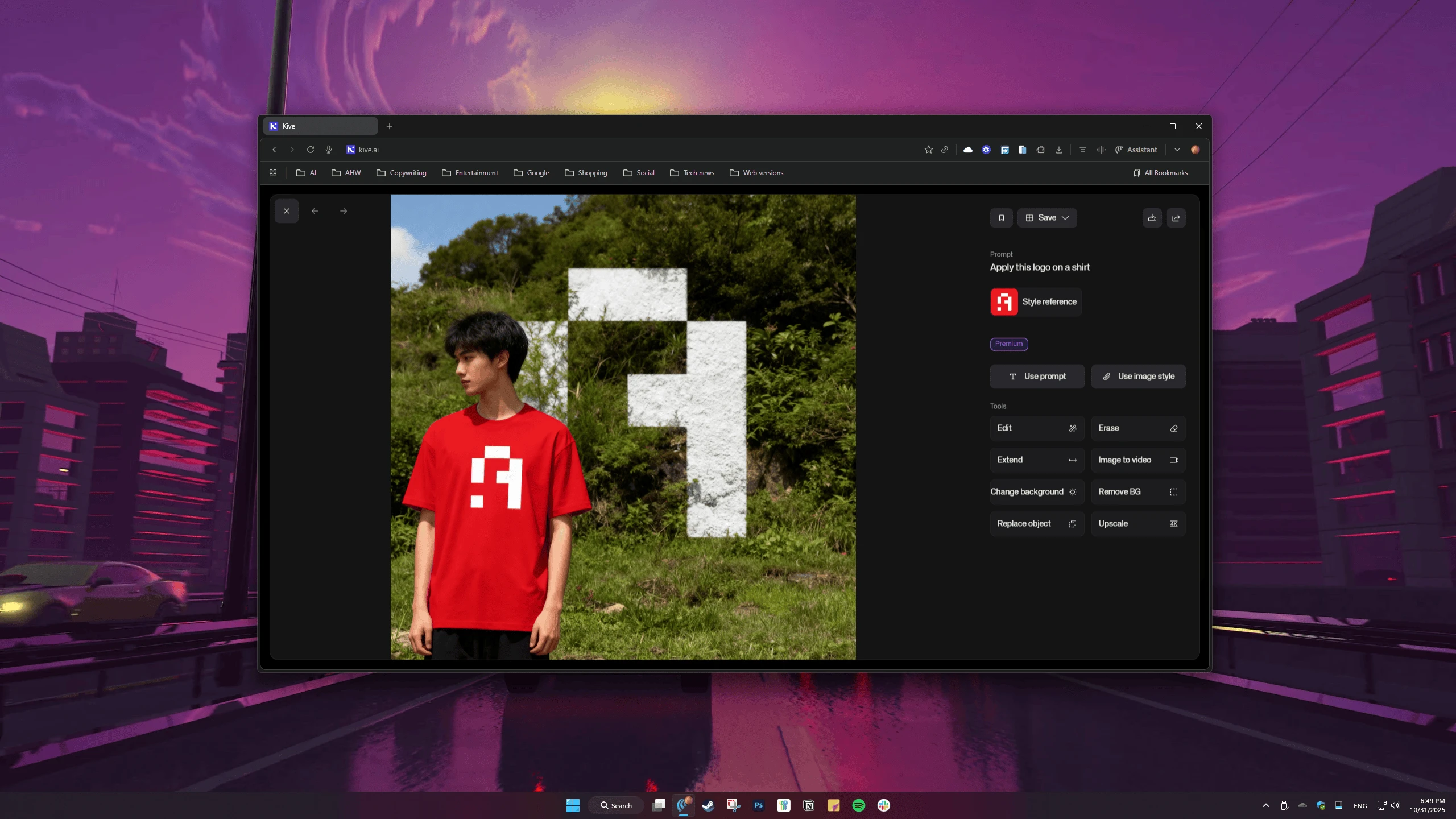Open All Bookmarks list
1456x819 pixels.
pyautogui.click(x=1160, y=173)
